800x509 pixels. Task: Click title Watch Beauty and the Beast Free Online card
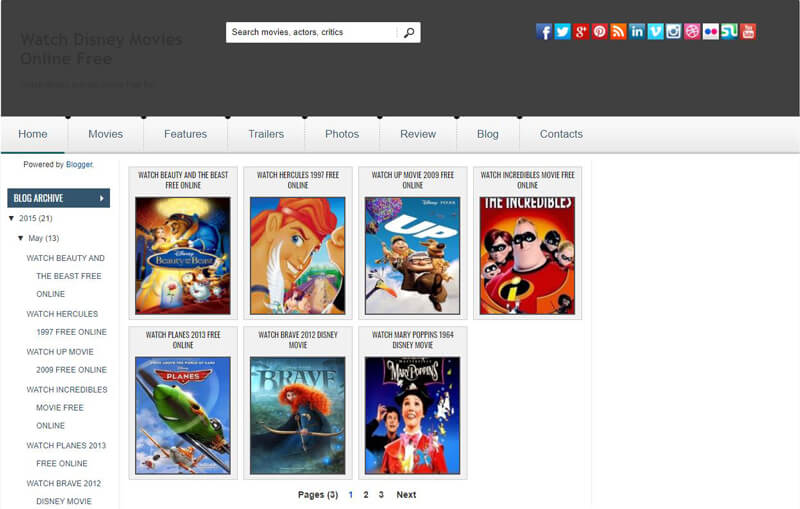[x=183, y=180]
